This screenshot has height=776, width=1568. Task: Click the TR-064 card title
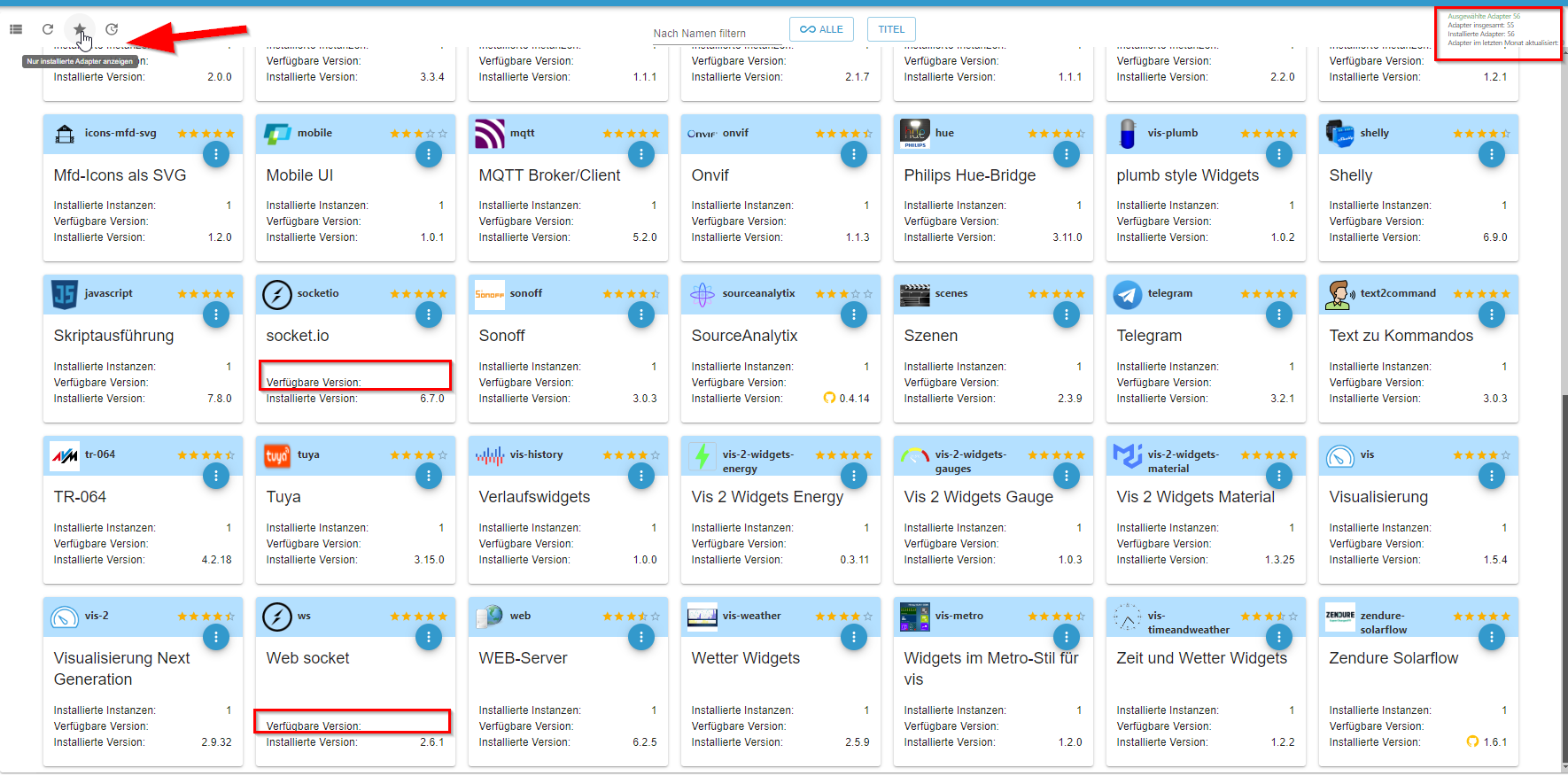(80, 497)
